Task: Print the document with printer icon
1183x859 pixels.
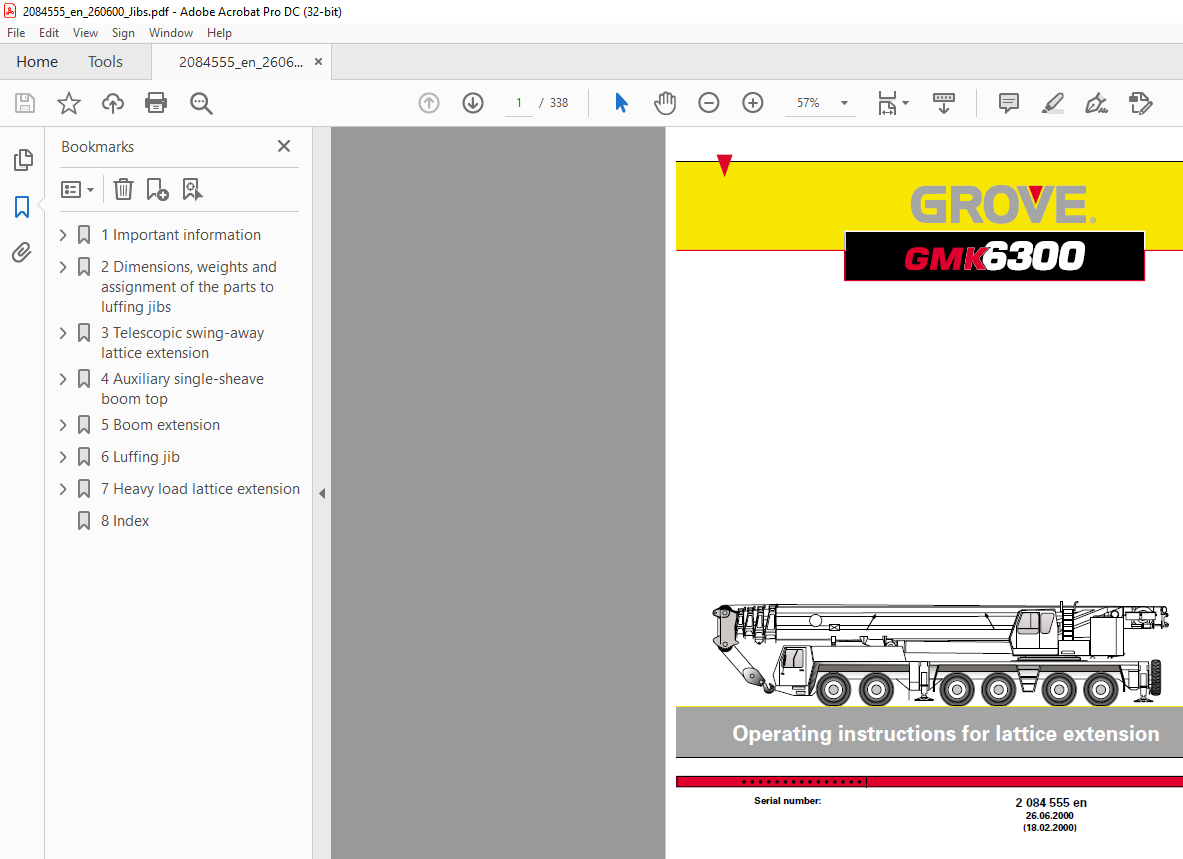Action: (x=156, y=103)
